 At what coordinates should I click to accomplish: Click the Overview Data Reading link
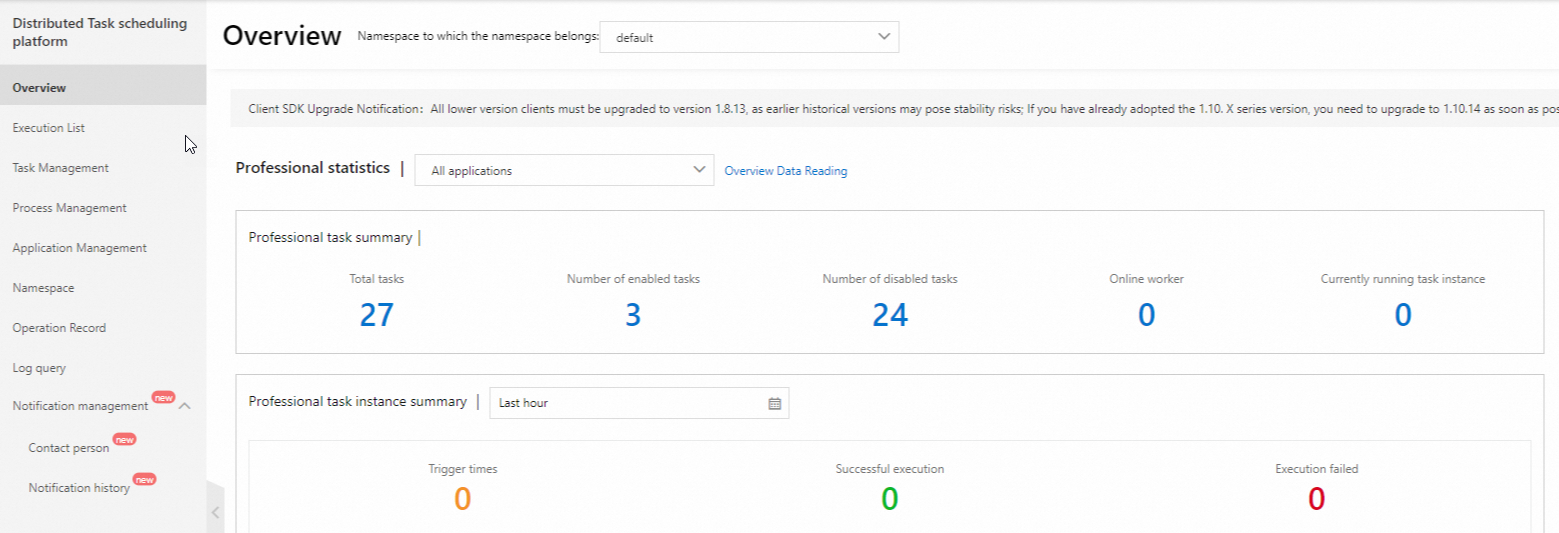[785, 171]
